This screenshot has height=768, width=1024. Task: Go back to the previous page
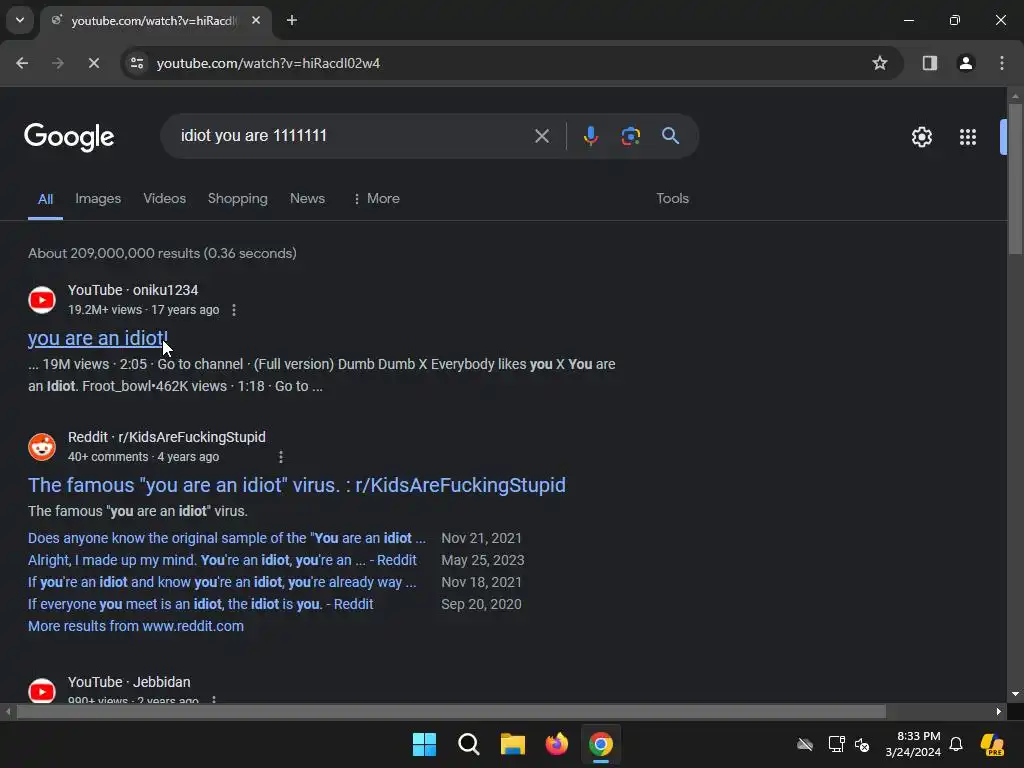coord(22,63)
